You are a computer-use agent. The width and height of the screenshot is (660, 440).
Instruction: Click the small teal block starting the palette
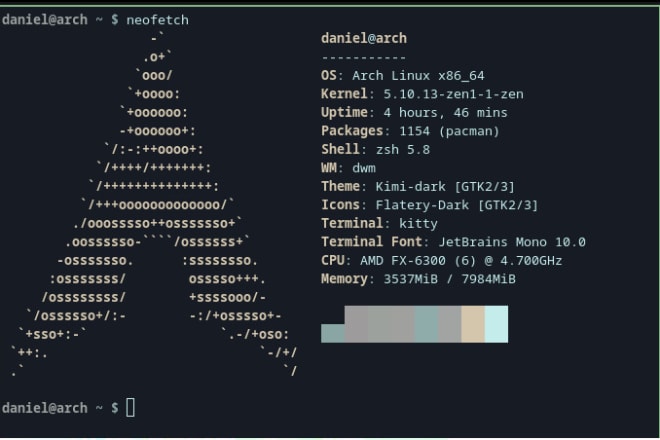(333, 333)
